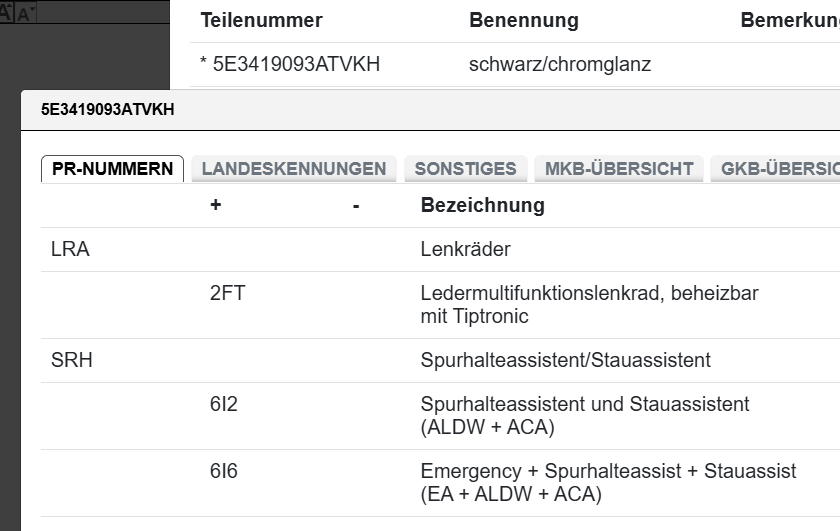The height and width of the screenshot is (531, 840).
Task: Click the plus column header
Action: [x=215, y=206]
